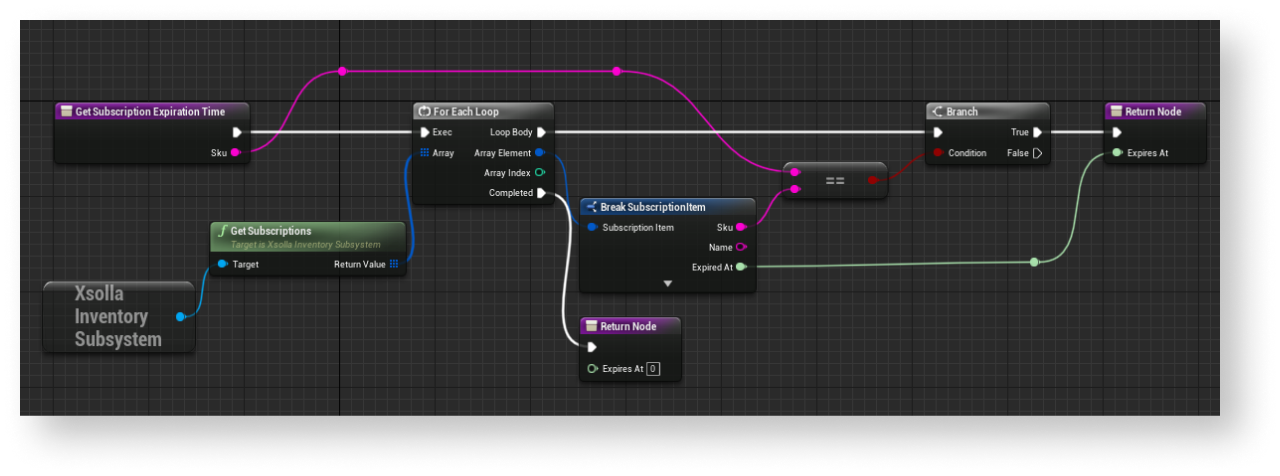Click the Array input pin on For Each Loop
This screenshot has height=476, width=1280.
(x=425, y=153)
